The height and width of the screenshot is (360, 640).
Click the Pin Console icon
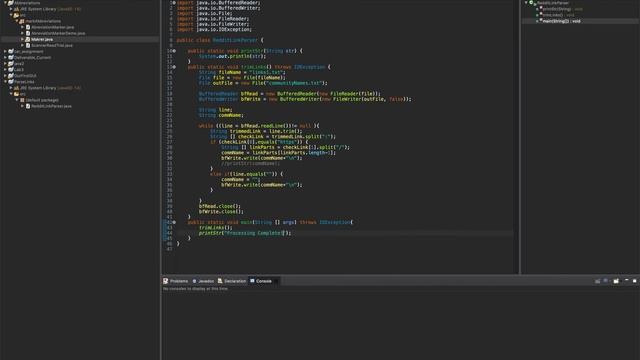598,281
